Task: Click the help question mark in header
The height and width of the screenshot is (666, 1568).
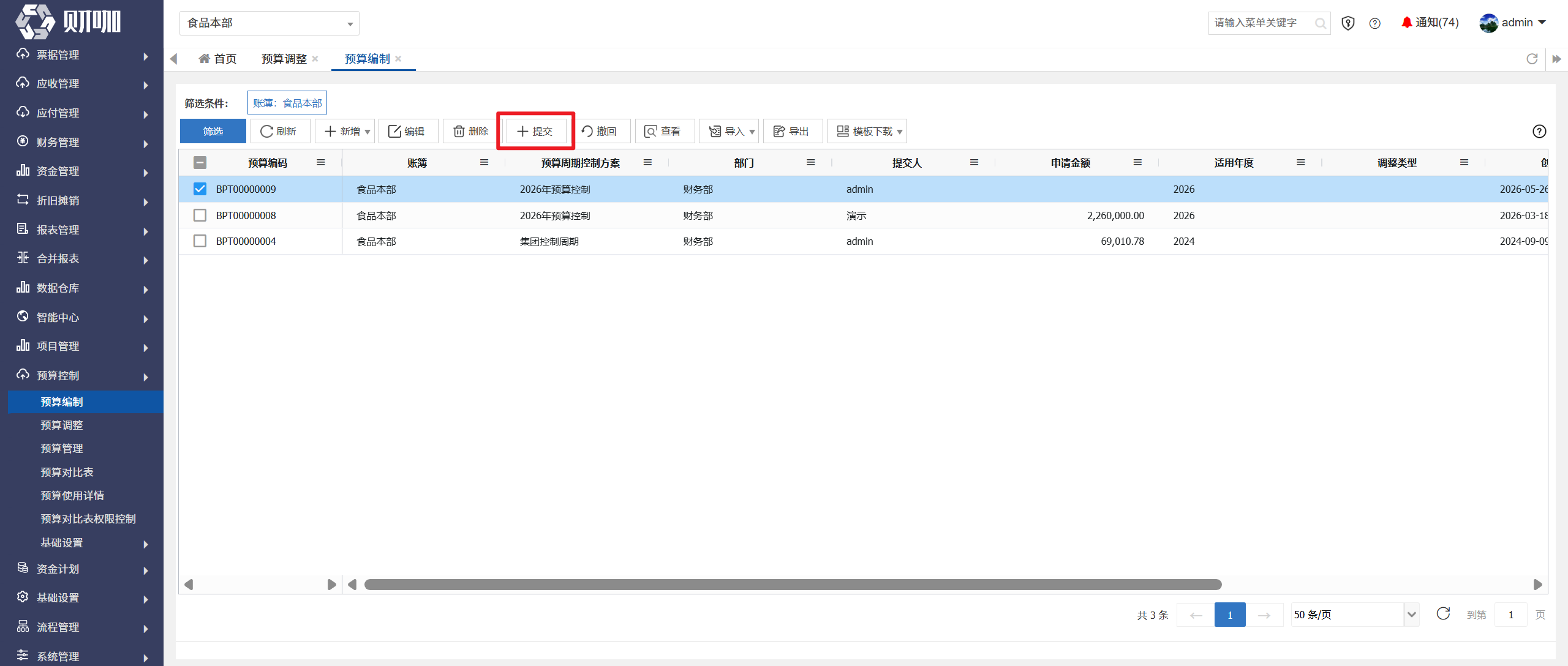Action: pos(1374,23)
